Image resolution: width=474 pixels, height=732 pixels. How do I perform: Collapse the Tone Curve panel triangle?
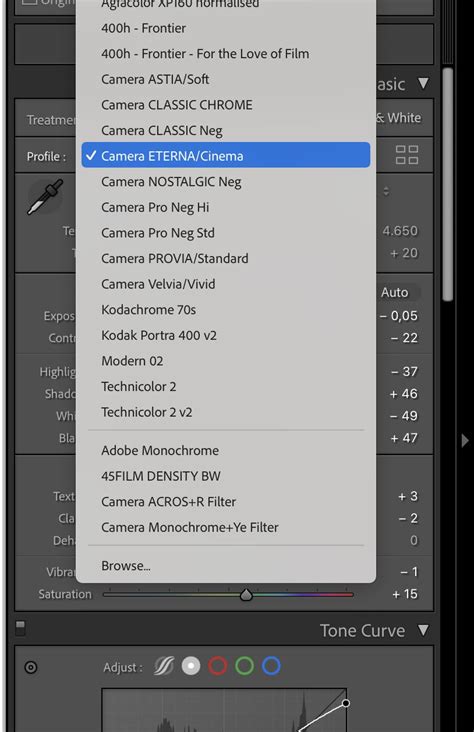click(x=423, y=630)
